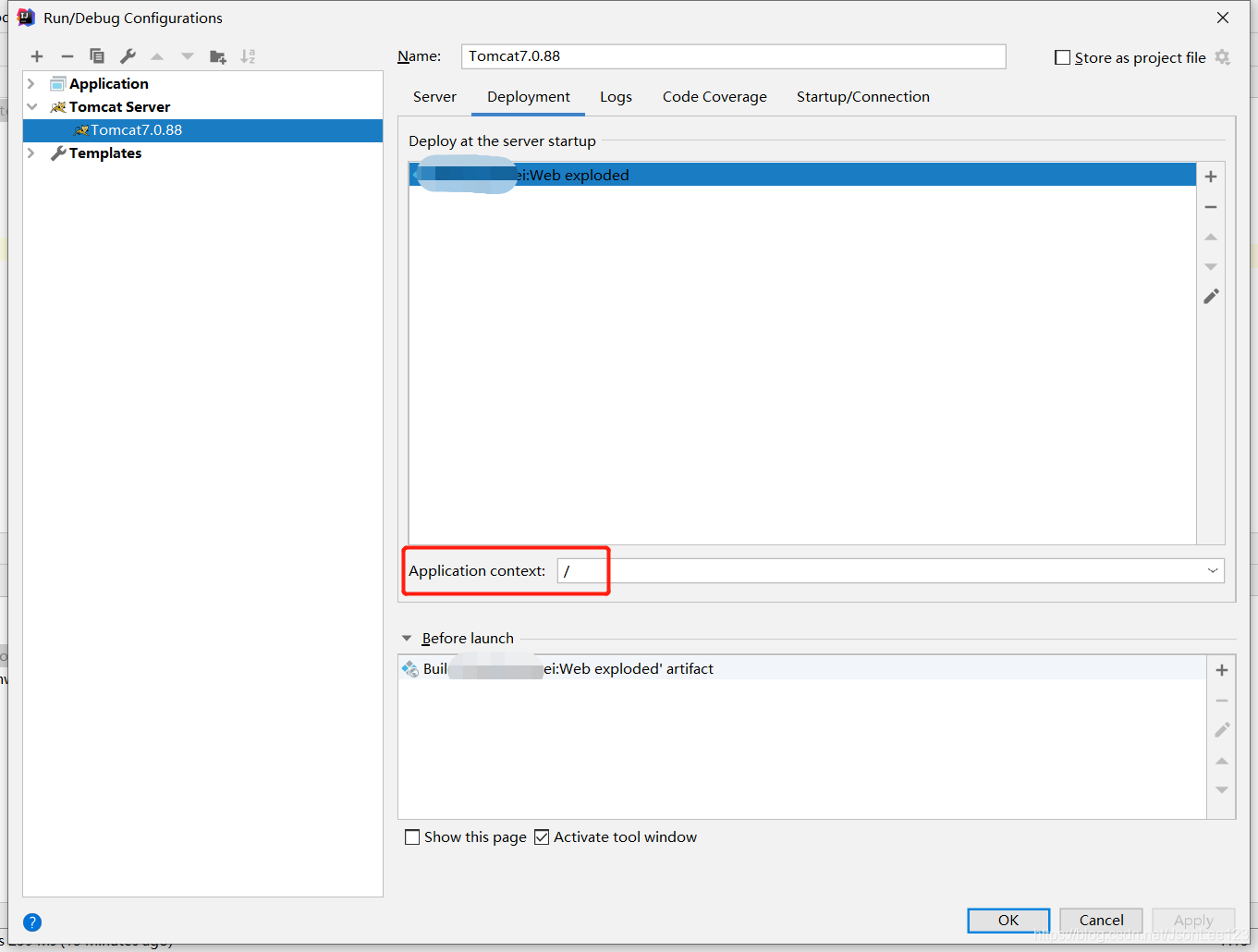Image resolution: width=1258 pixels, height=952 pixels.
Task: Click Tomcat Server icon in tree
Action: coord(57,107)
